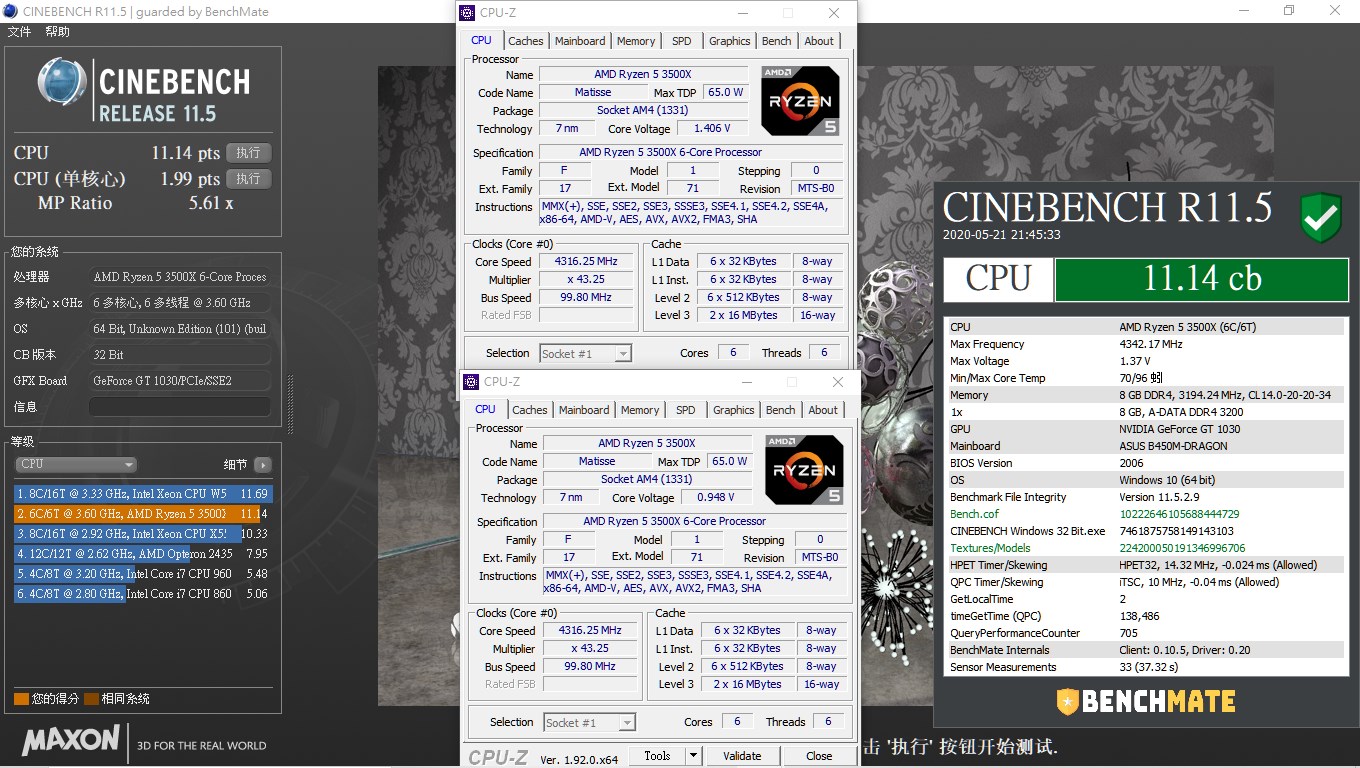Switch to Graphics tab in front CPU-Z window
The width and height of the screenshot is (1360, 768).
(733, 410)
